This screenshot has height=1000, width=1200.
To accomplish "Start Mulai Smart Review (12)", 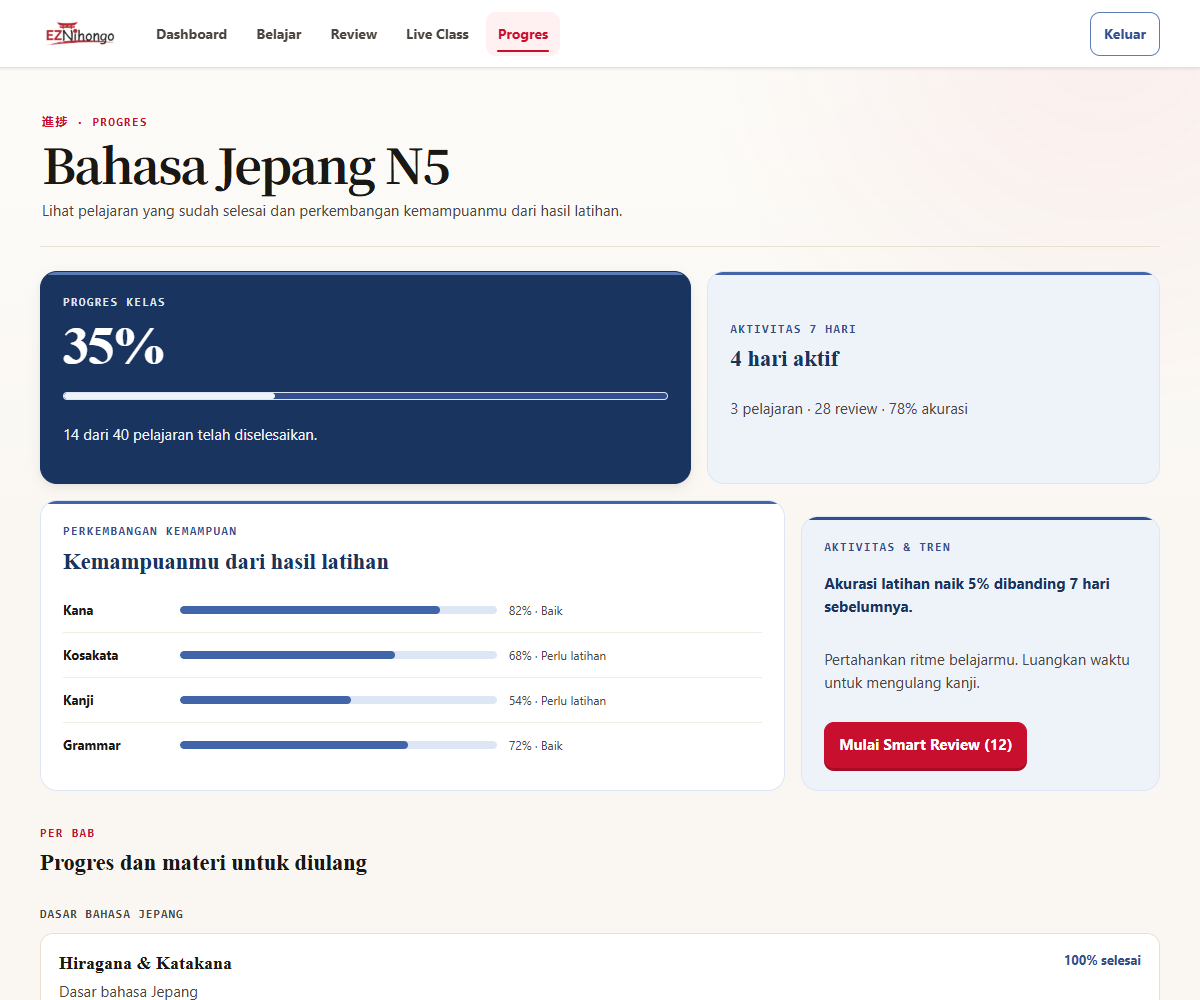I will click(x=925, y=745).
